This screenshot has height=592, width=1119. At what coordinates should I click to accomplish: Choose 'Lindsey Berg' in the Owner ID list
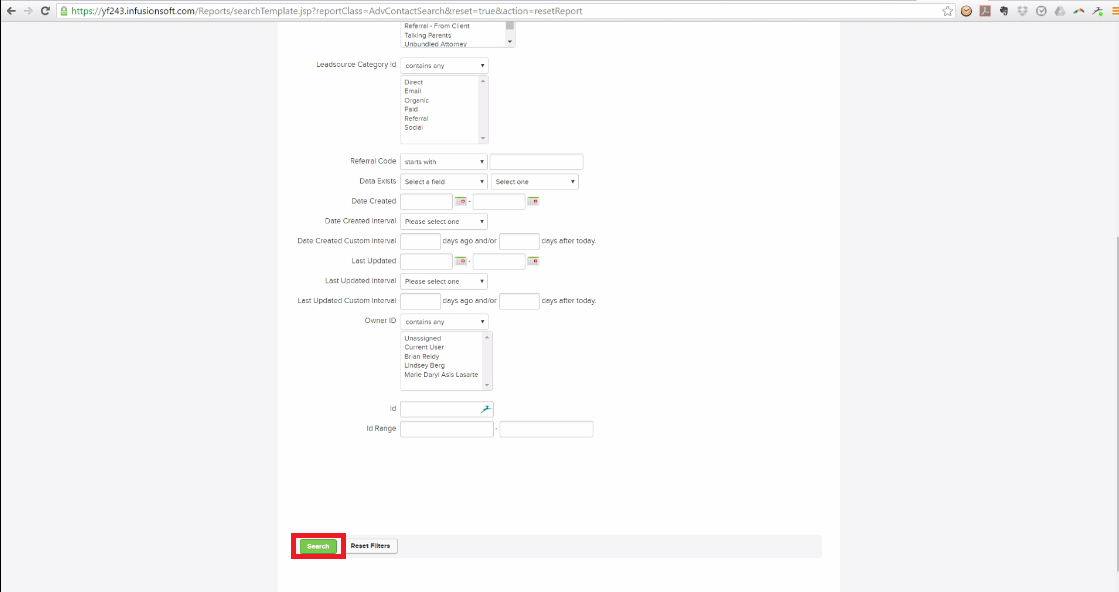coord(424,366)
